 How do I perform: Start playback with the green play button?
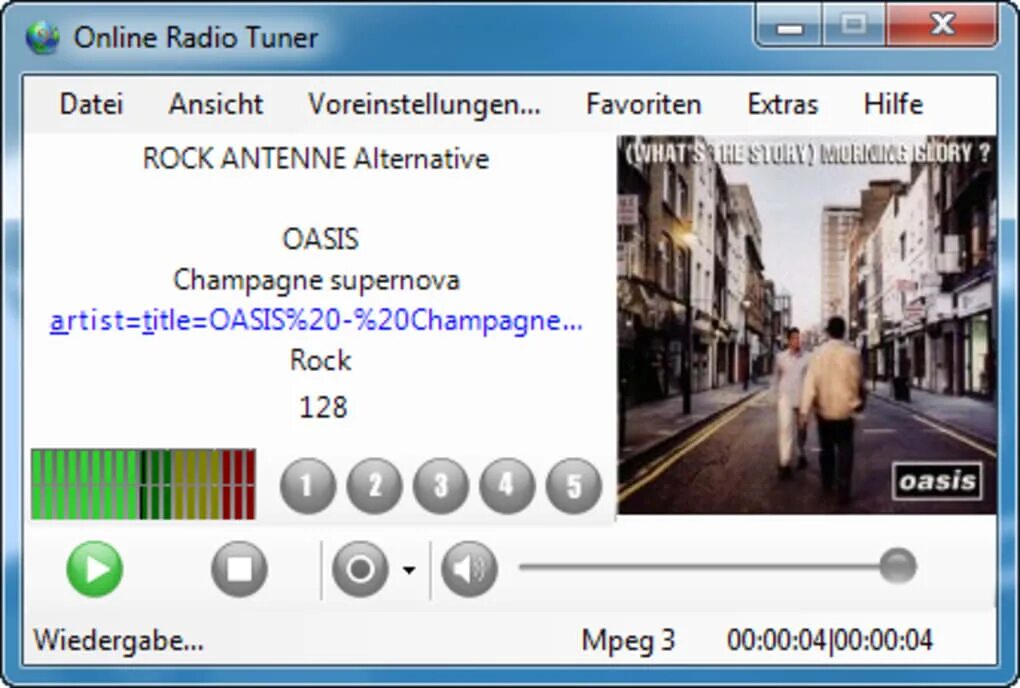[95, 569]
